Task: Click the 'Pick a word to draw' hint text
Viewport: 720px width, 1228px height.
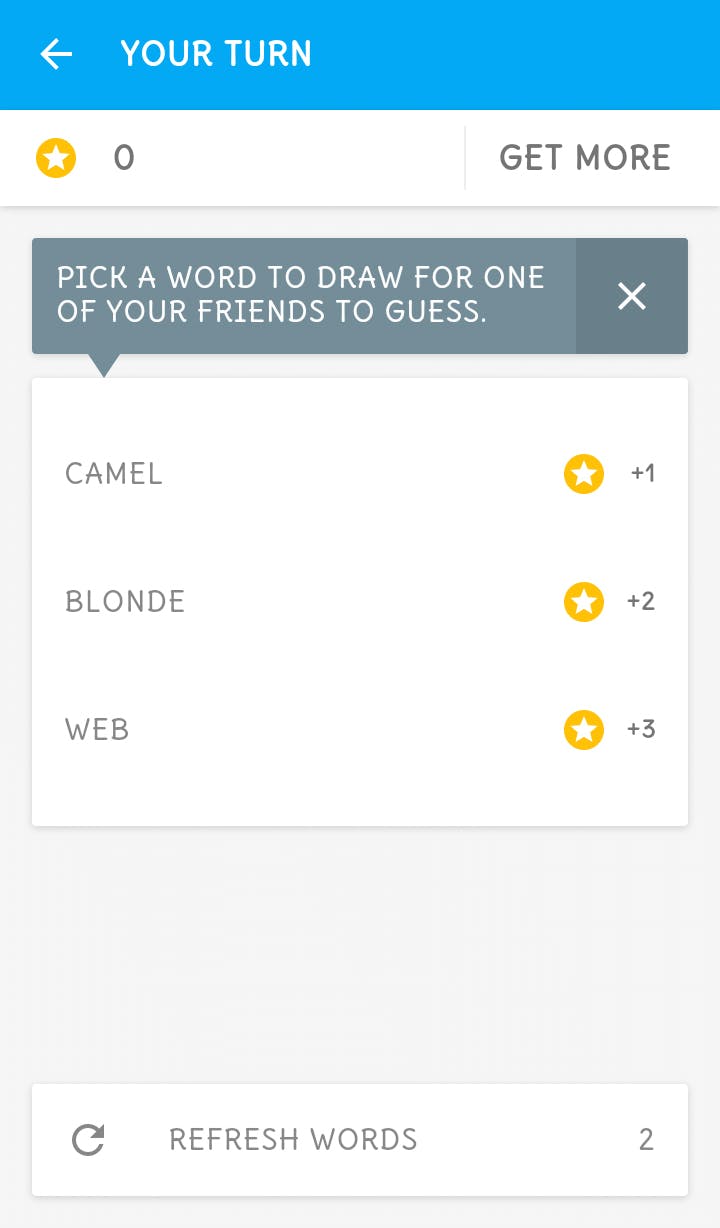Action: coord(300,295)
